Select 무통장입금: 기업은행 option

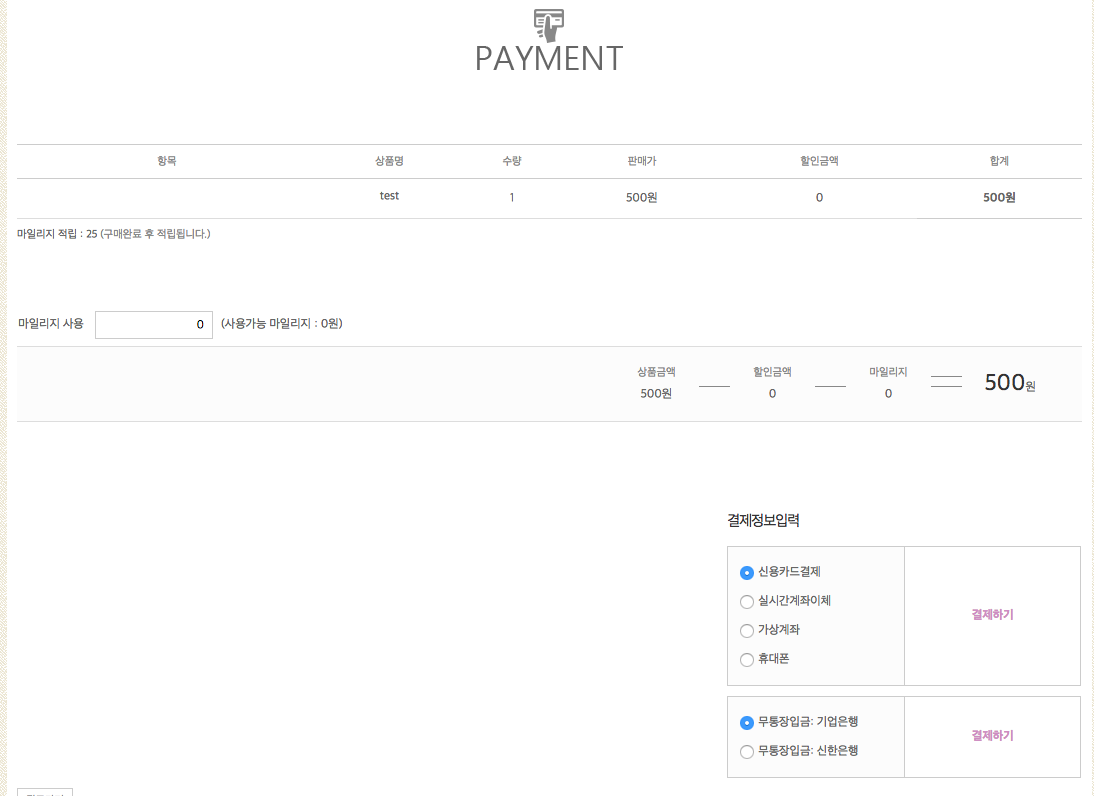[747, 723]
